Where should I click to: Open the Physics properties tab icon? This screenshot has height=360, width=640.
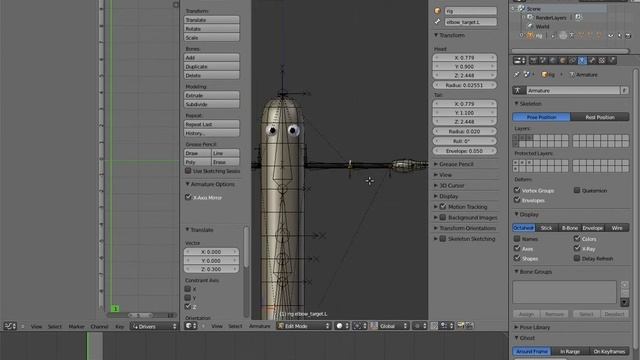(612, 61)
